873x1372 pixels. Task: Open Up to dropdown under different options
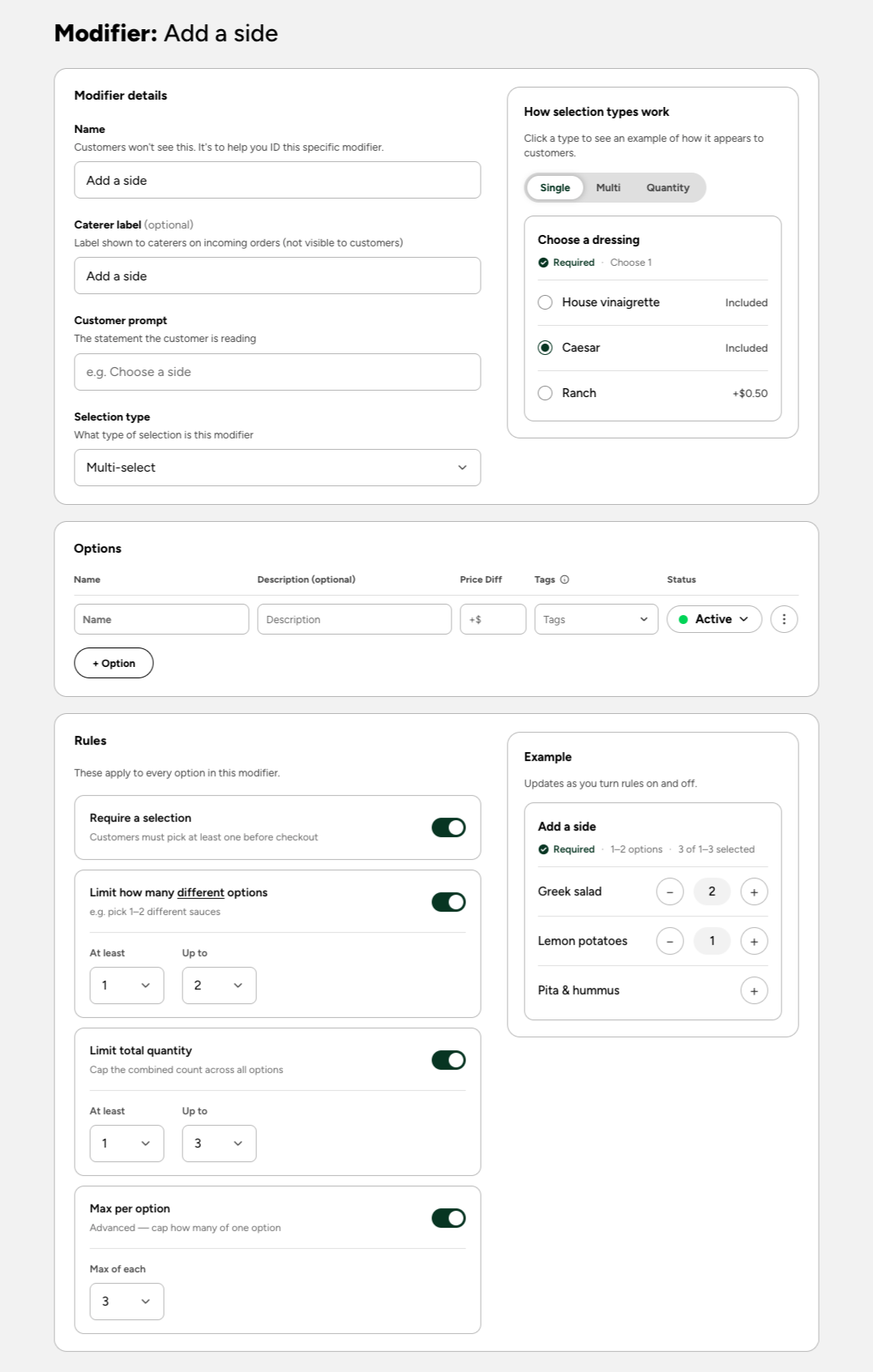pyautogui.click(x=219, y=985)
